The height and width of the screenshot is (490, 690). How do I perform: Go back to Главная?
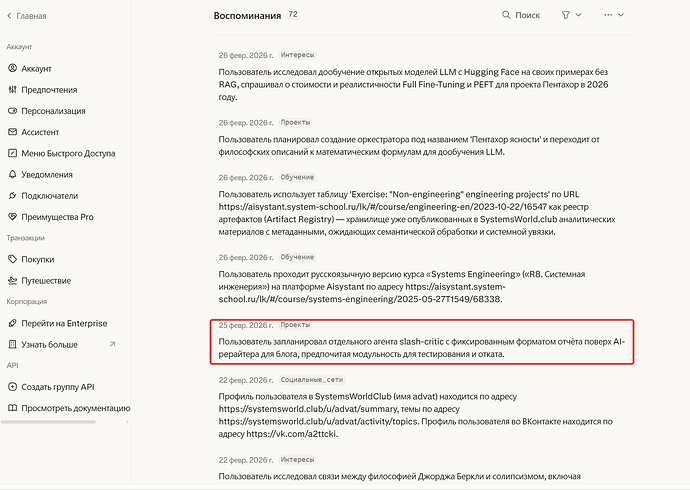(27, 16)
